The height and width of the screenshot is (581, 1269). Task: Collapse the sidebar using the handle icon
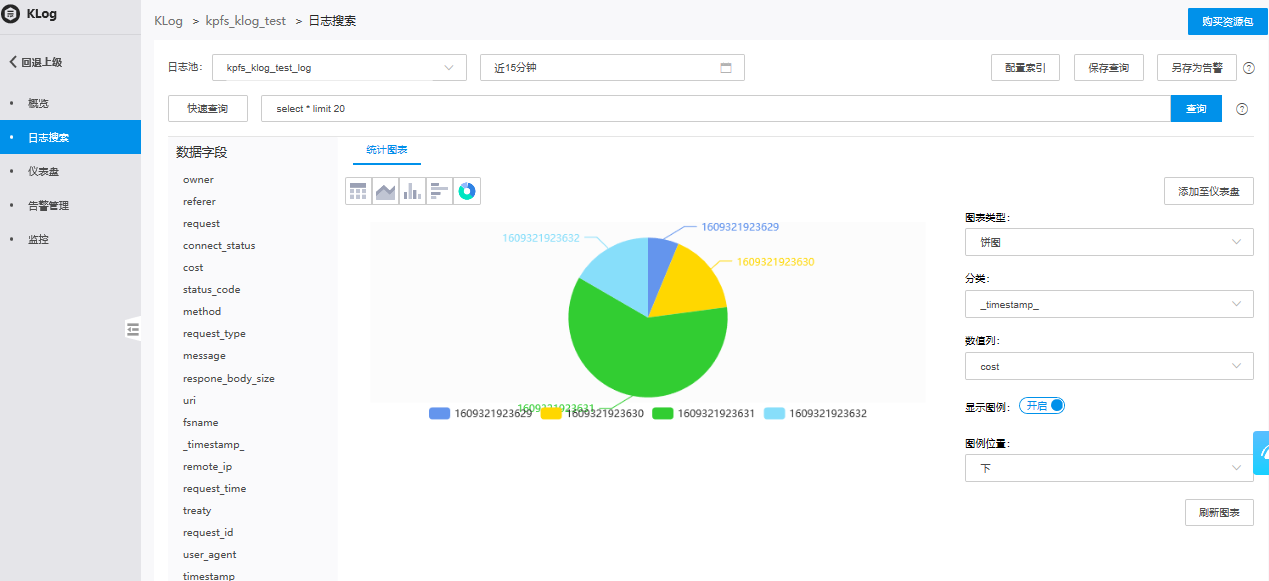(x=132, y=329)
